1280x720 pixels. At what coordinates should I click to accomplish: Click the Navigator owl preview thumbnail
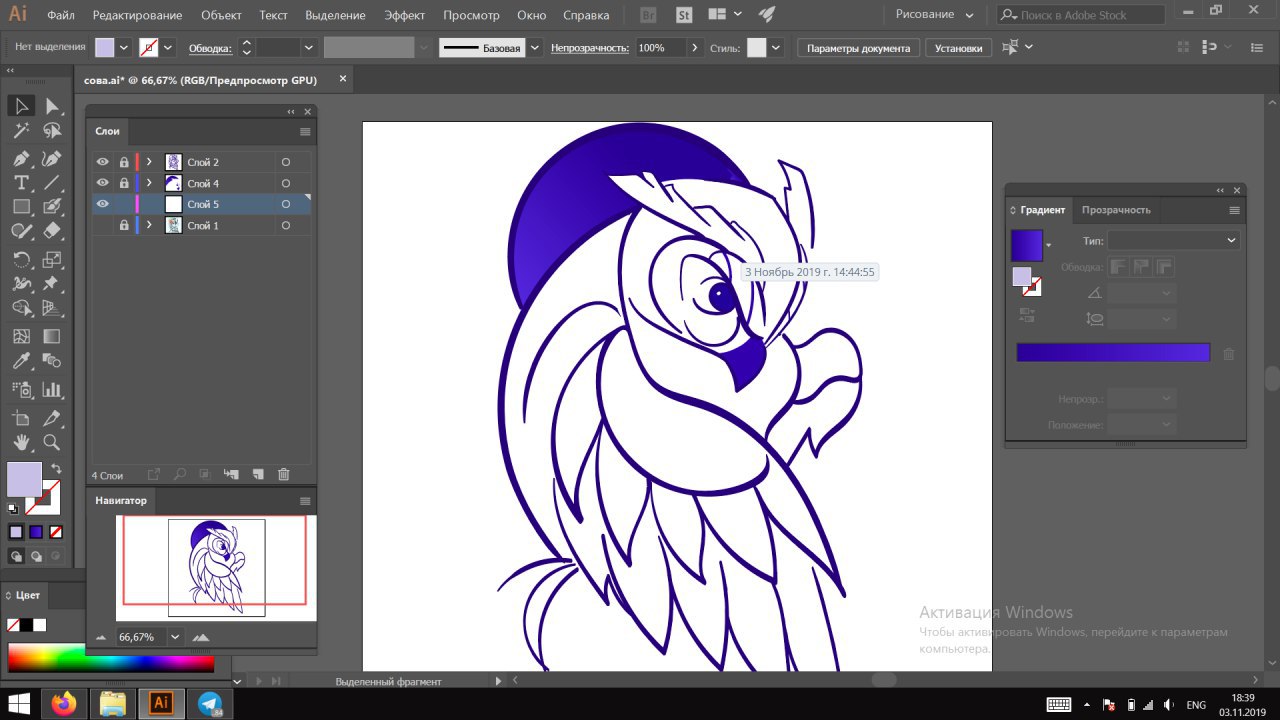coord(216,567)
